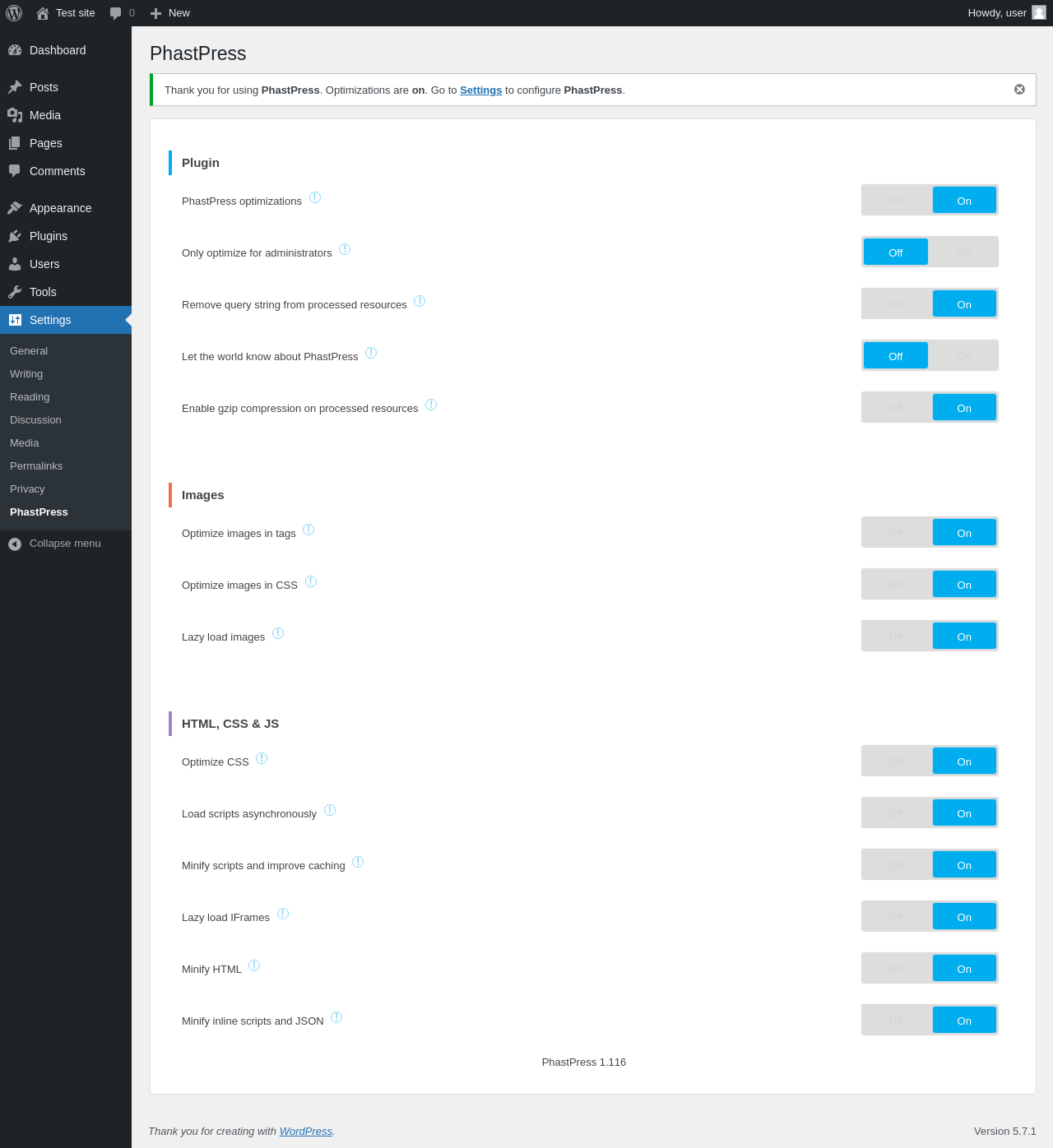
Task: Open the WordPress link in footer
Action: pyautogui.click(x=305, y=1132)
